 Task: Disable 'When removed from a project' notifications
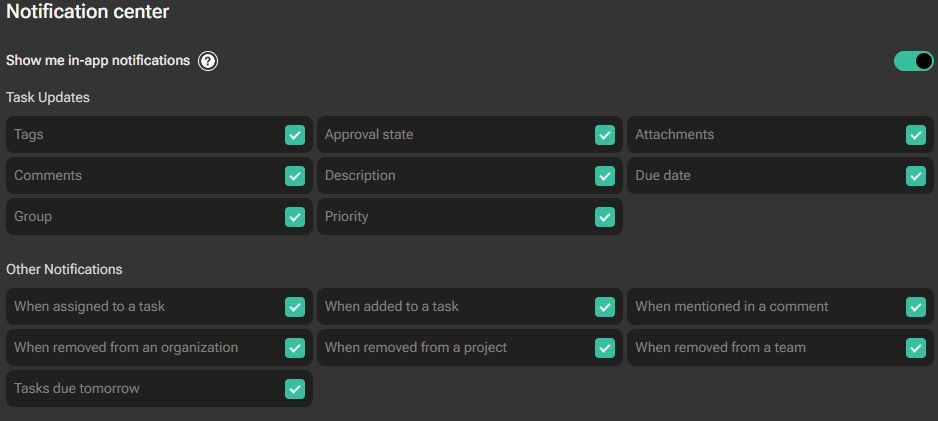pyautogui.click(x=605, y=348)
